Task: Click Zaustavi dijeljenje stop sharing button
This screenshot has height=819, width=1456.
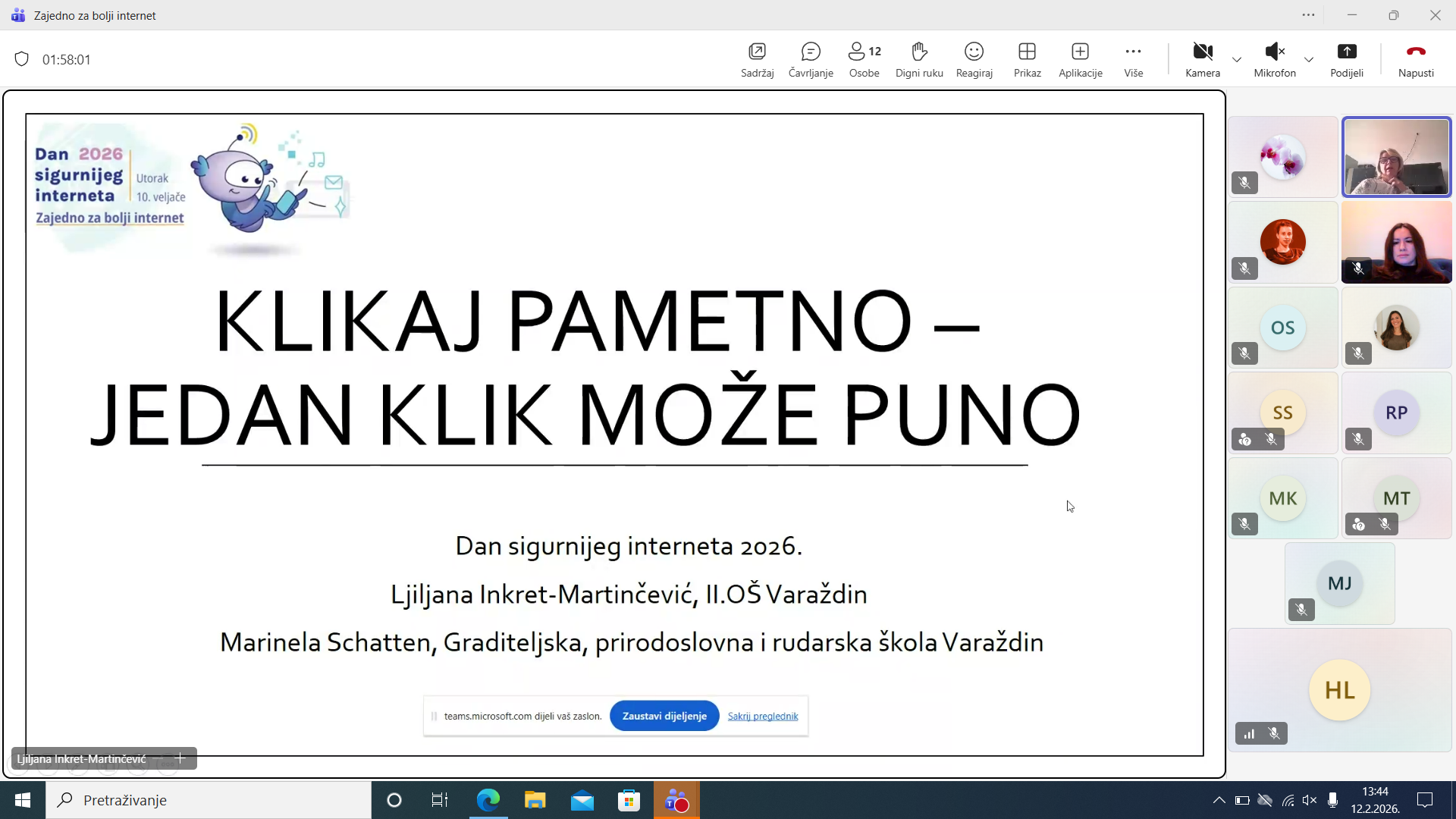Action: (x=664, y=716)
